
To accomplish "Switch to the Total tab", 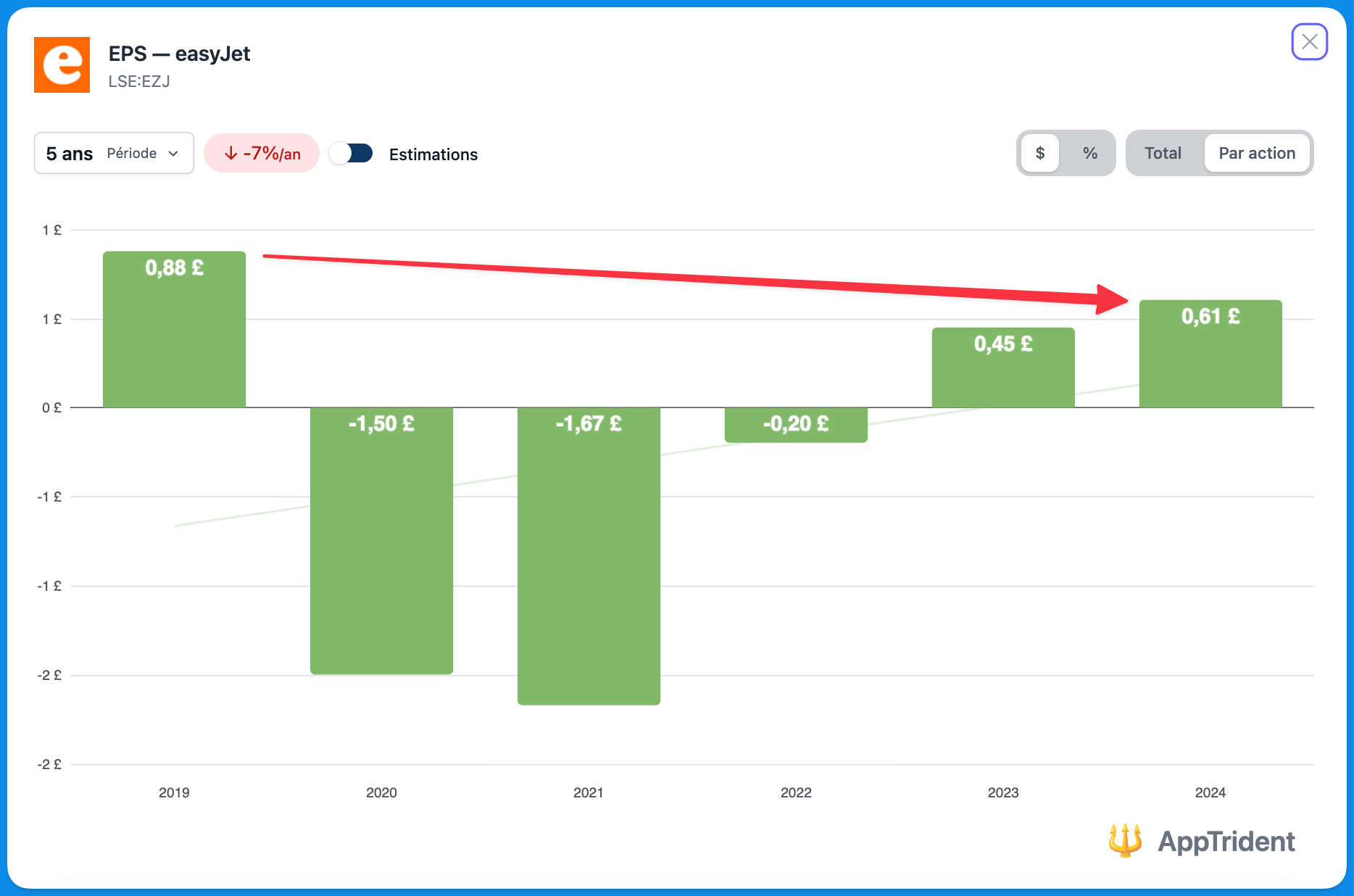I will pyautogui.click(x=1163, y=154).
